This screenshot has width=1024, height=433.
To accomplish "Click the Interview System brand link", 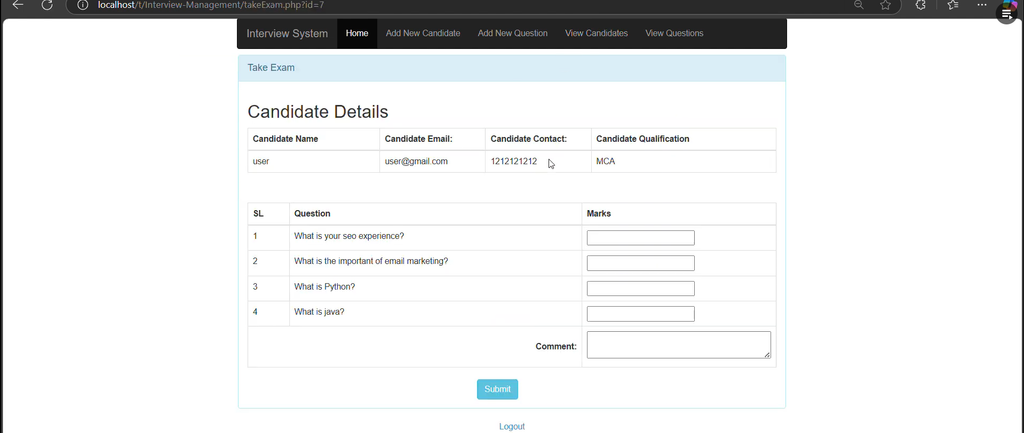I will click(287, 33).
